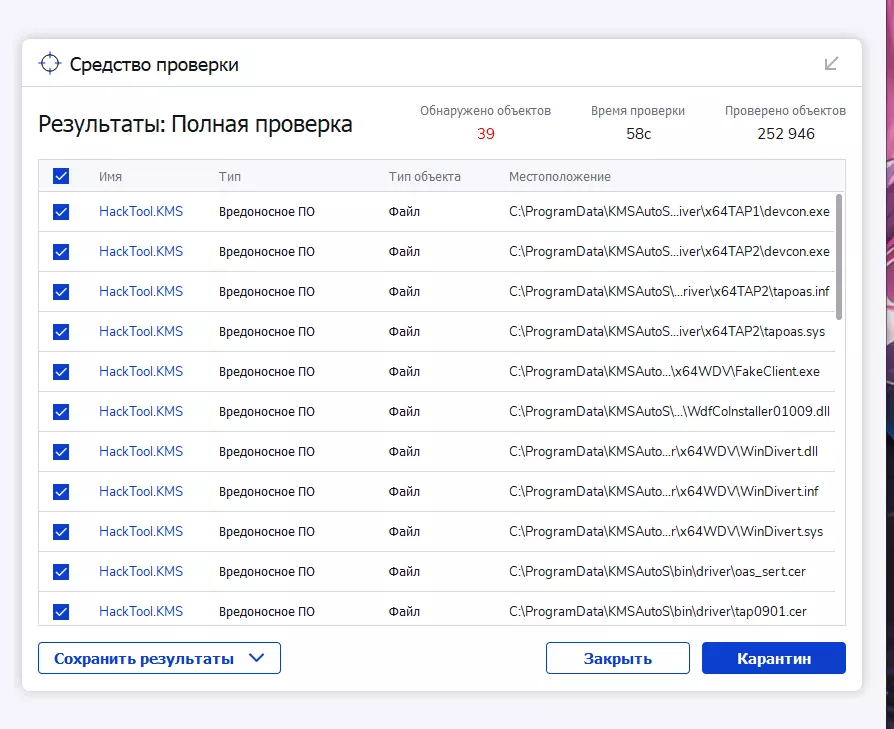The width and height of the screenshot is (894, 729).
Task: Sort by the Местоположение column header
Action: 559,177
